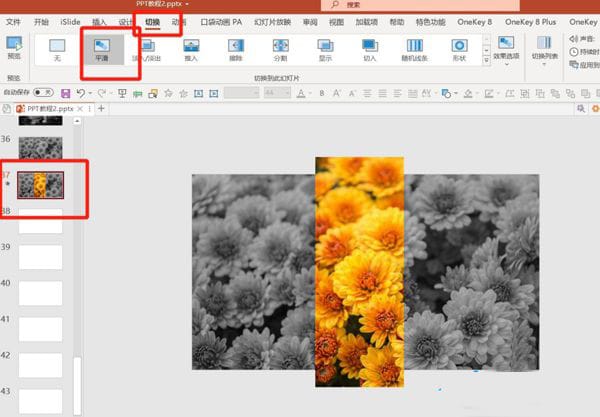Toggle the 自动保存 autosave switch
The image size is (600, 417).
[x=43, y=92]
